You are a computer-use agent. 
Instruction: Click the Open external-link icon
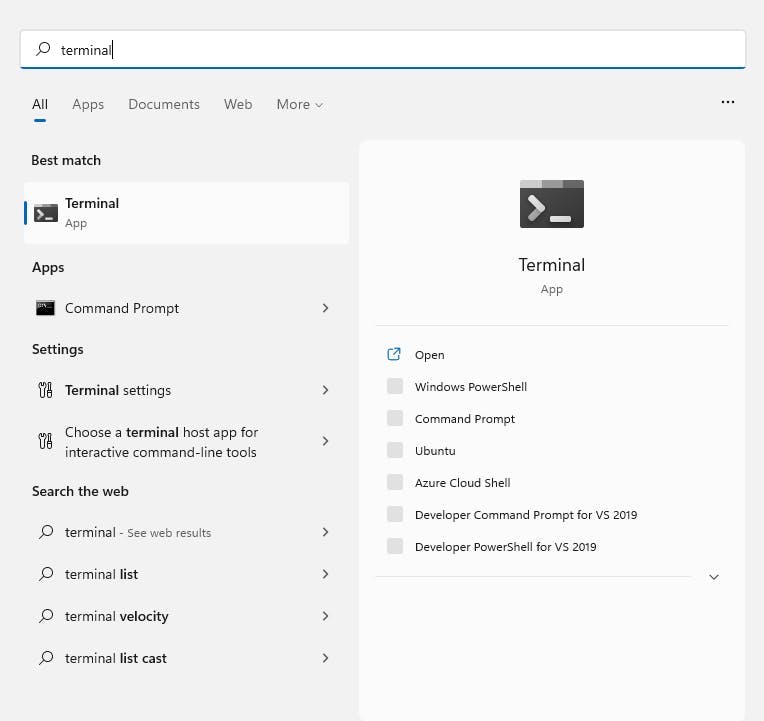coord(394,354)
